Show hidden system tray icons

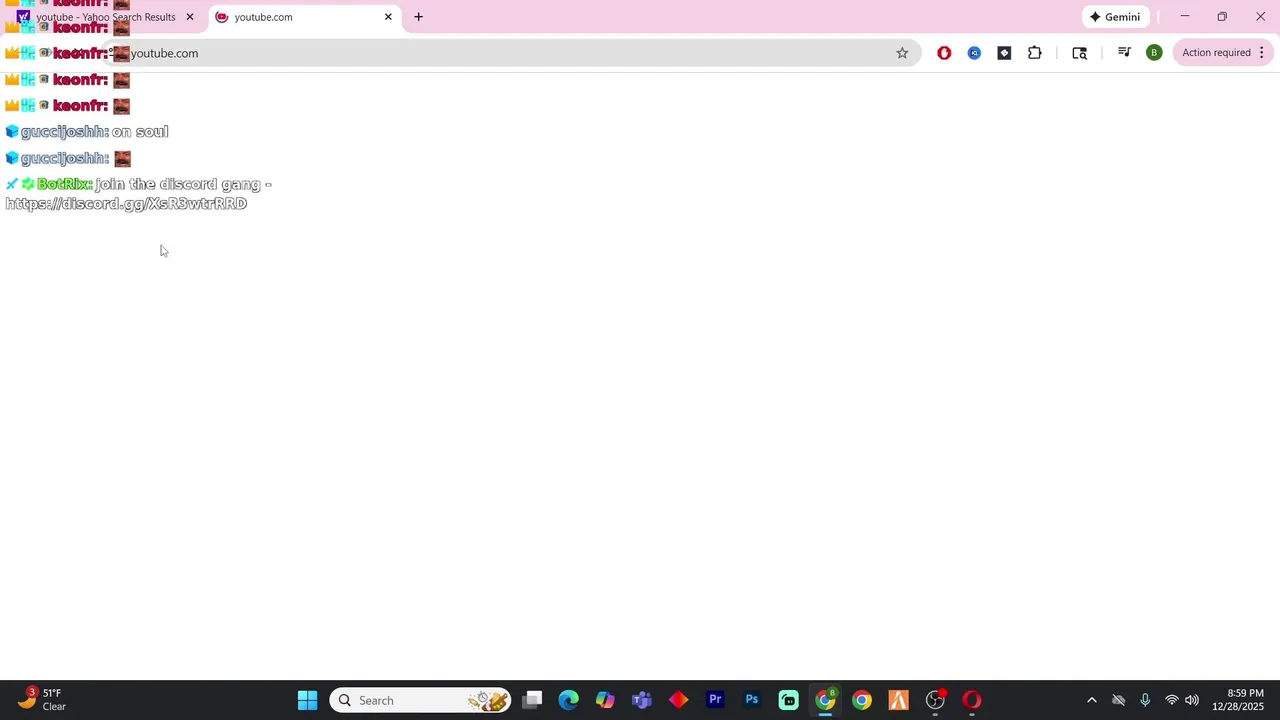(x=1091, y=700)
